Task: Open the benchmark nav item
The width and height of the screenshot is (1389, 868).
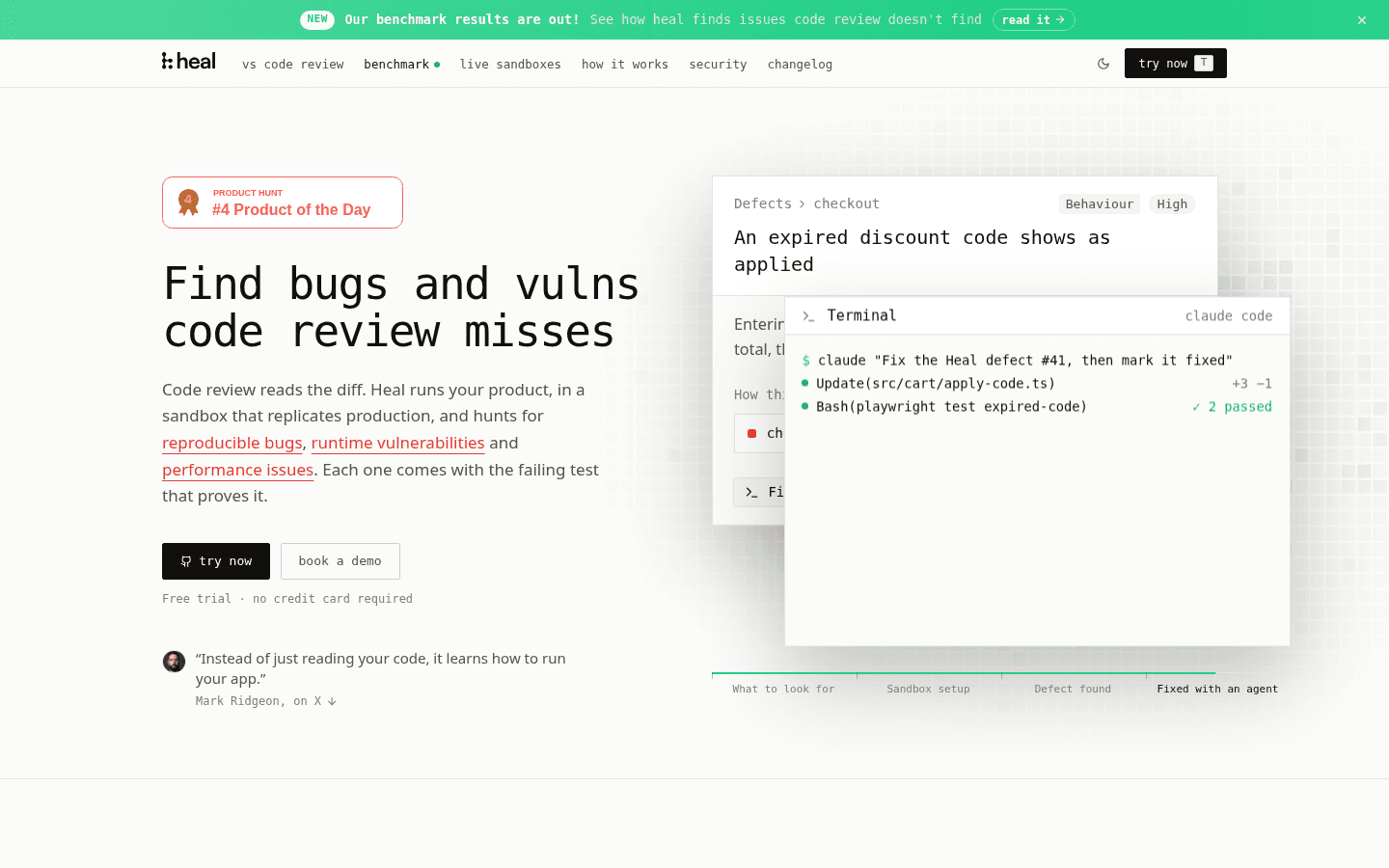Action: pos(401,65)
